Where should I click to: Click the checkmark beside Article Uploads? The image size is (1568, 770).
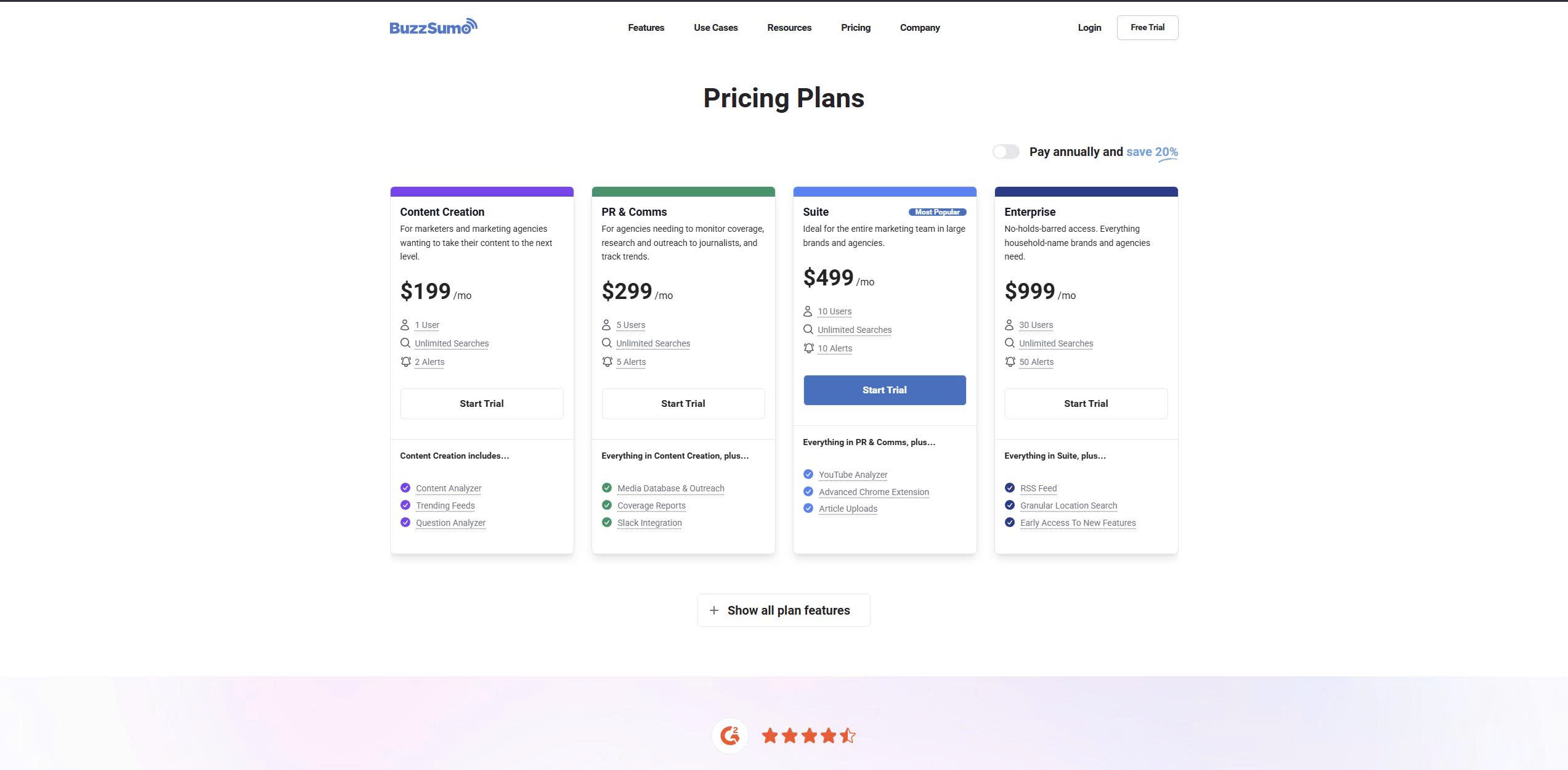[808, 508]
